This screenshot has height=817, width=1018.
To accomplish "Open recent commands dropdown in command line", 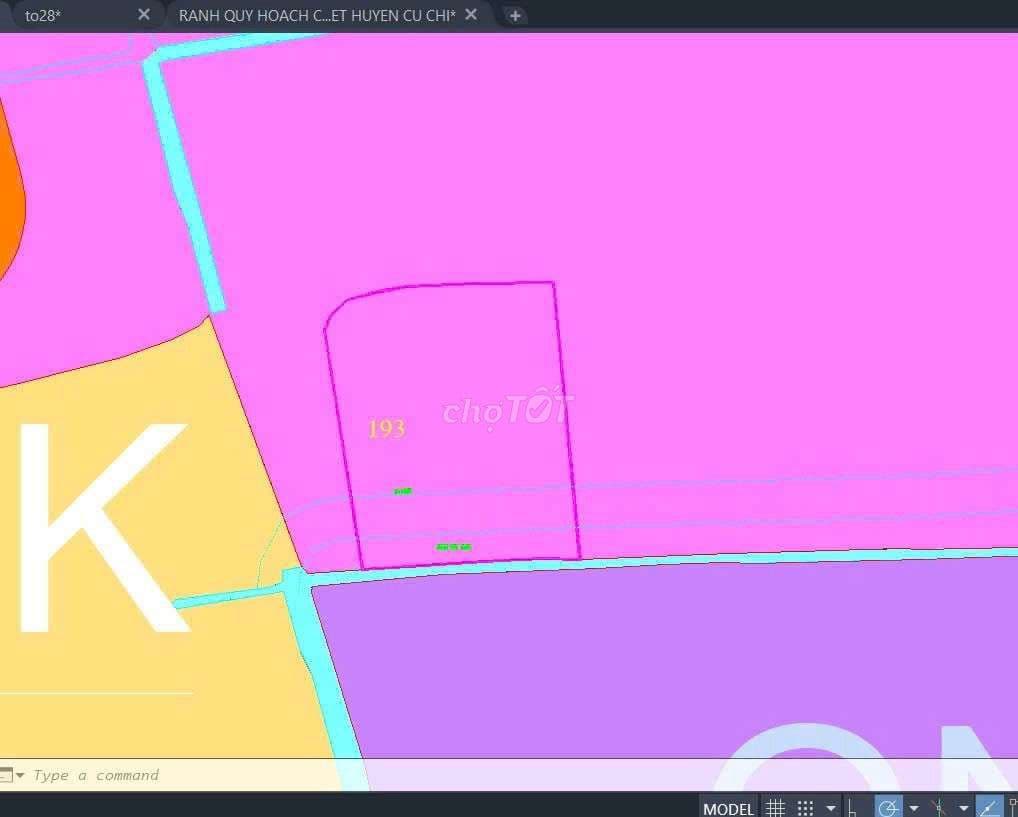I will pyautogui.click(x=20, y=775).
